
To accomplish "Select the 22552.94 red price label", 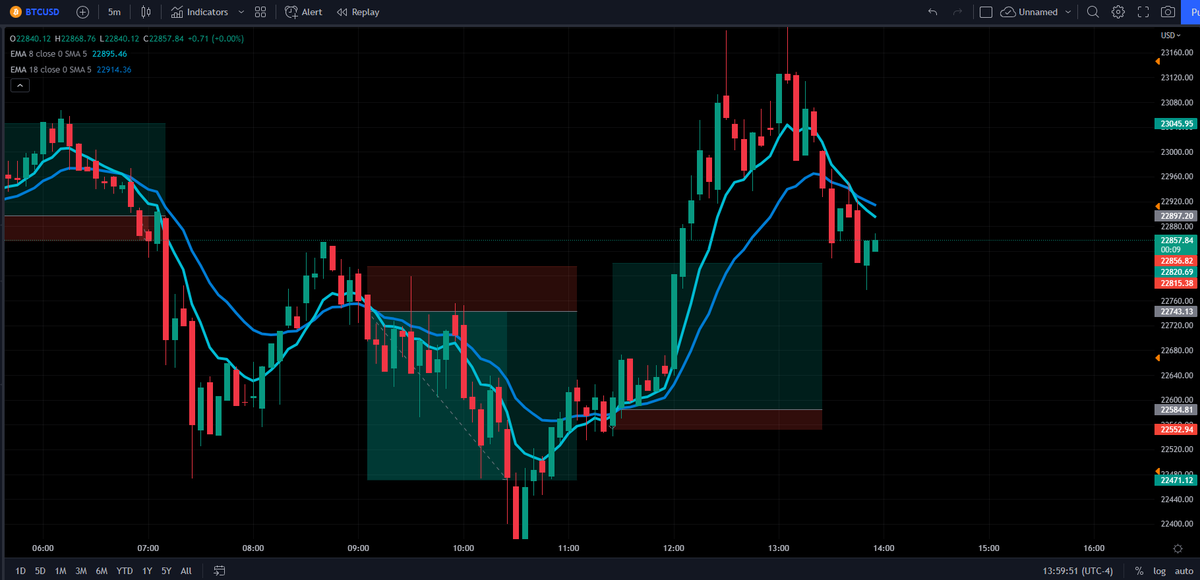I will pos(1176,429).
